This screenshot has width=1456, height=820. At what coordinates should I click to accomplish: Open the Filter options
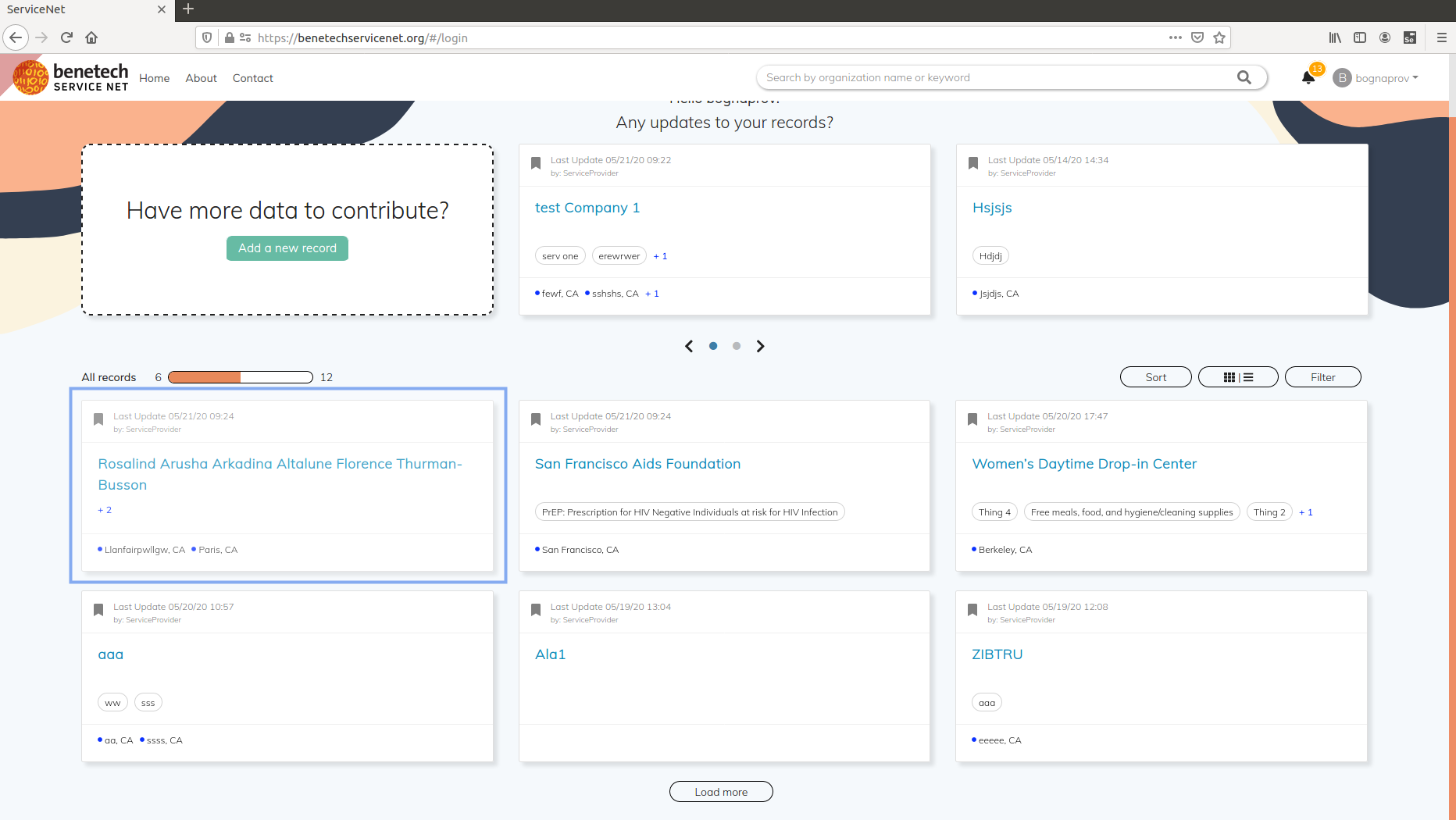coord(1322,376)
